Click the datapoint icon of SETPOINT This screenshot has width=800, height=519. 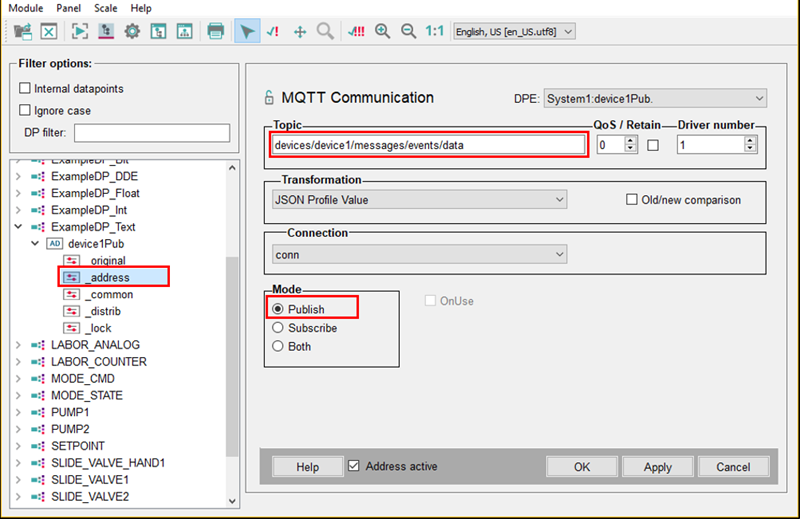38,446
